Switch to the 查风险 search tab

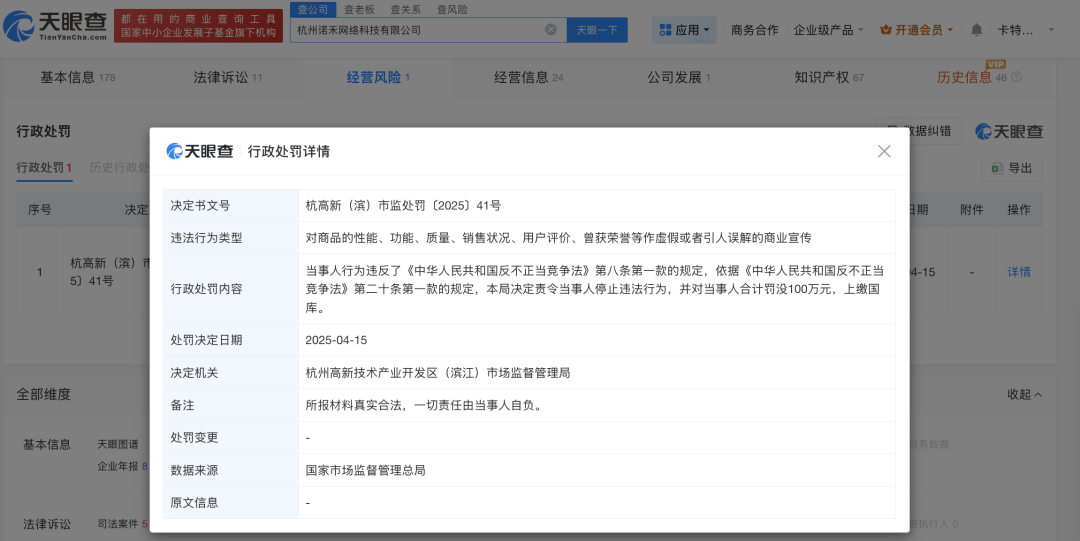coord(451,8)
